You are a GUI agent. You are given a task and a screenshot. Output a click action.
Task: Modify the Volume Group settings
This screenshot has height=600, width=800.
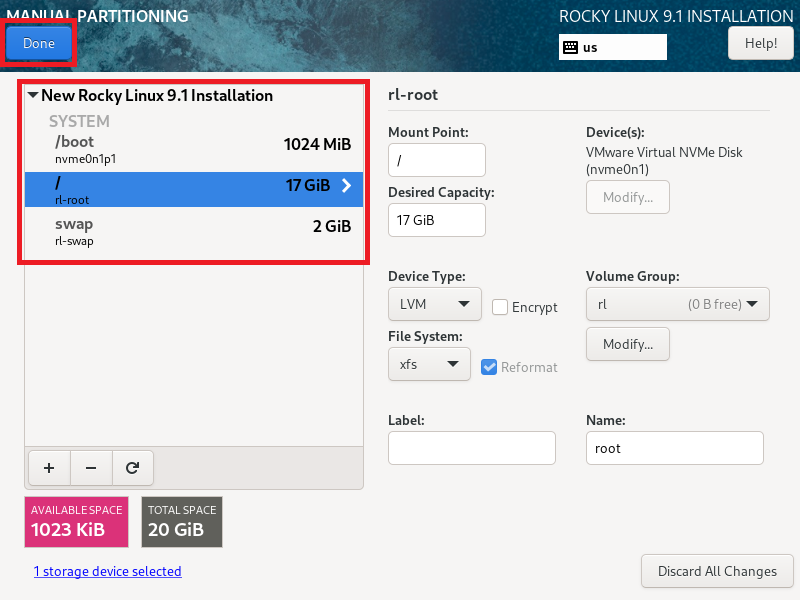[x=628, y=344]
